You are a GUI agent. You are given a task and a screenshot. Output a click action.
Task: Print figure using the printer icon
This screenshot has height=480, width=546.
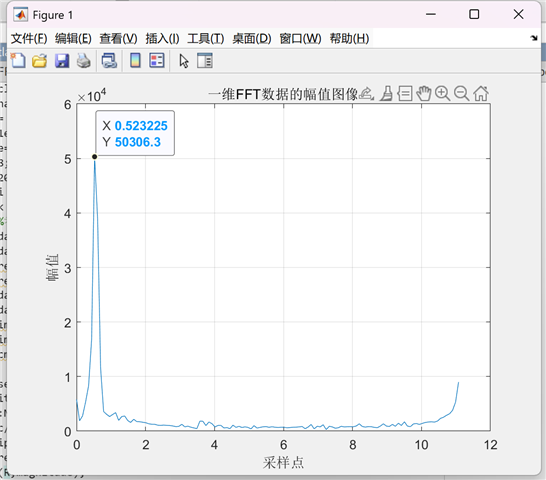coord(84,61)
